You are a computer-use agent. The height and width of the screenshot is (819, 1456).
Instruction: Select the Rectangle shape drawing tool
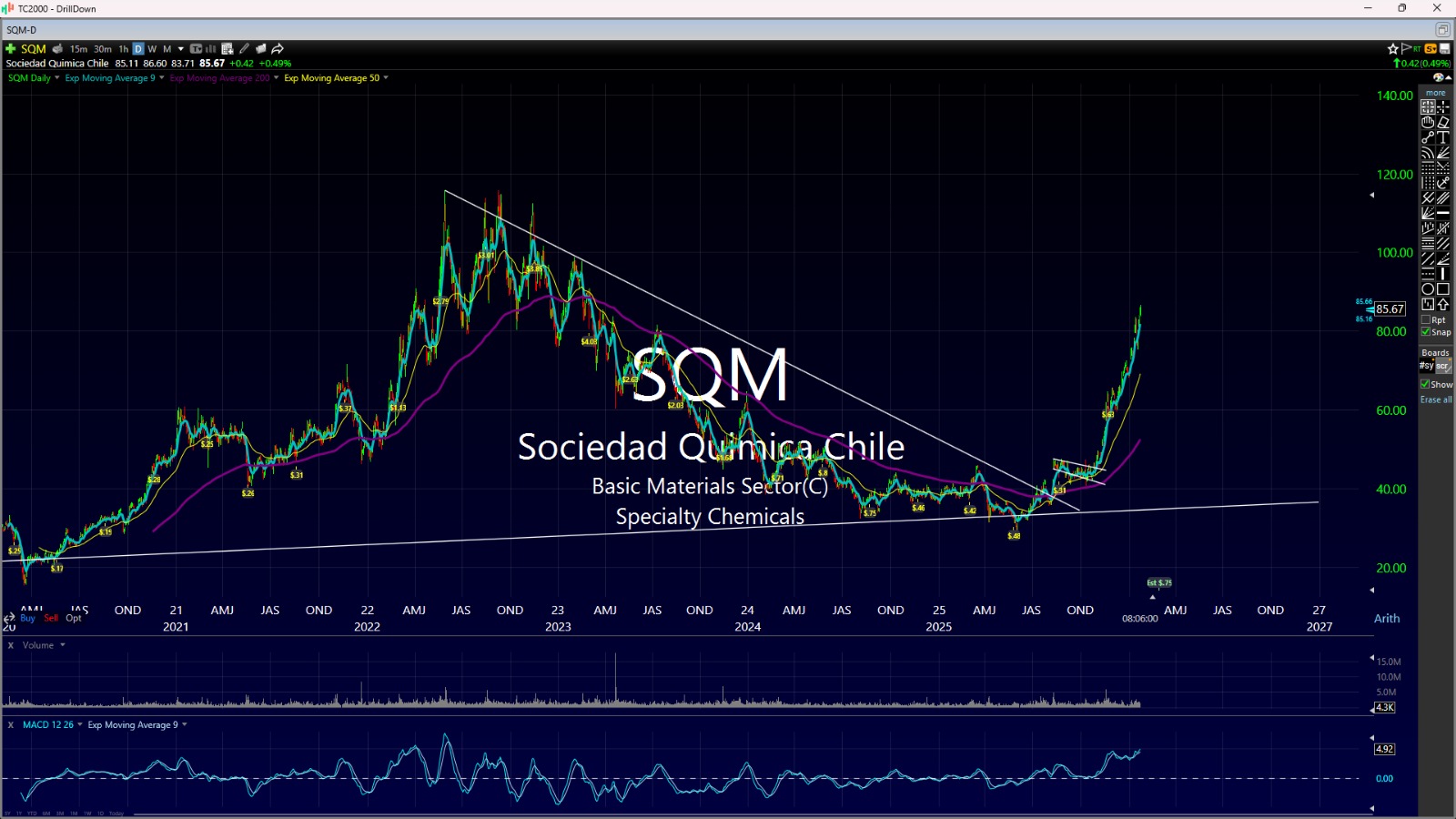1443,289
